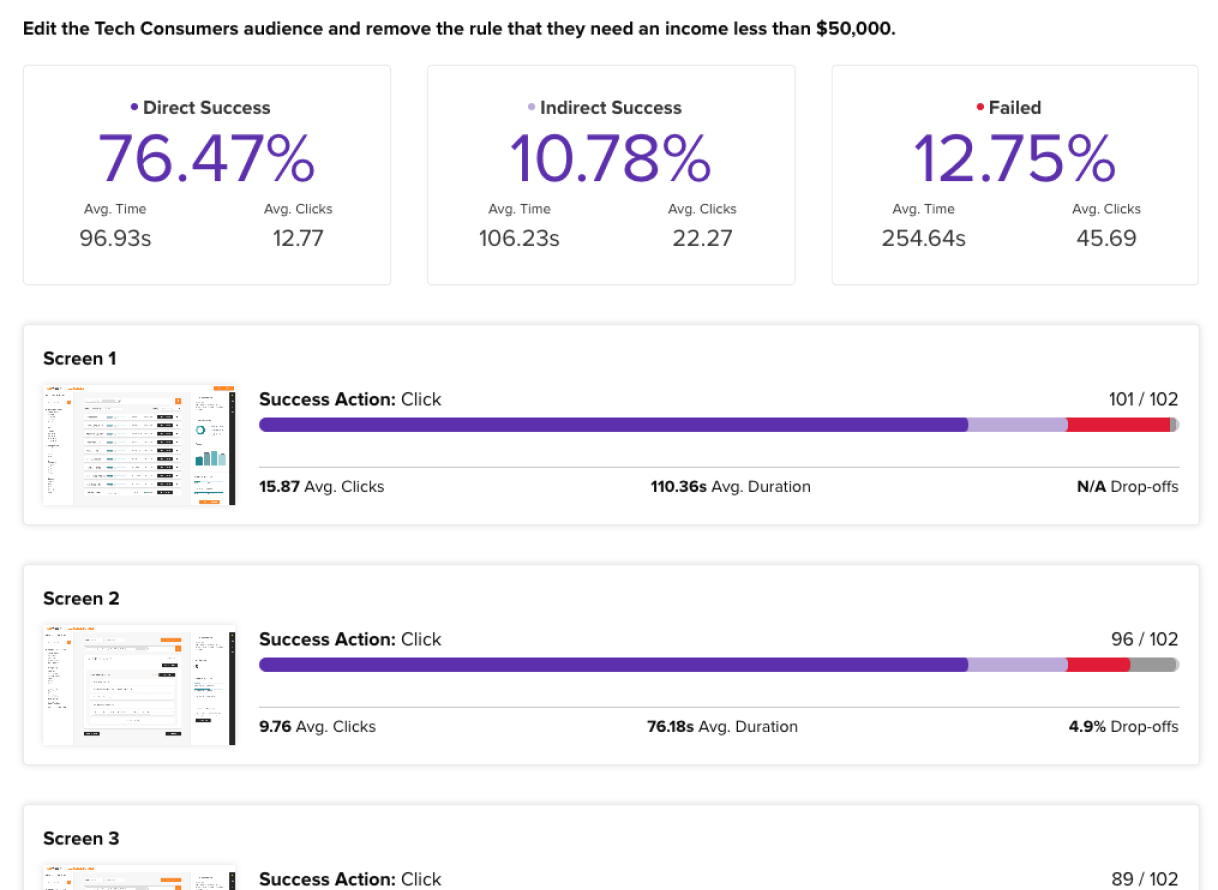The height and width of the screenshot is (890, 1218).
Task: Click the Screen 2 purple direct-success bar
Action: [x=613, y=665]
